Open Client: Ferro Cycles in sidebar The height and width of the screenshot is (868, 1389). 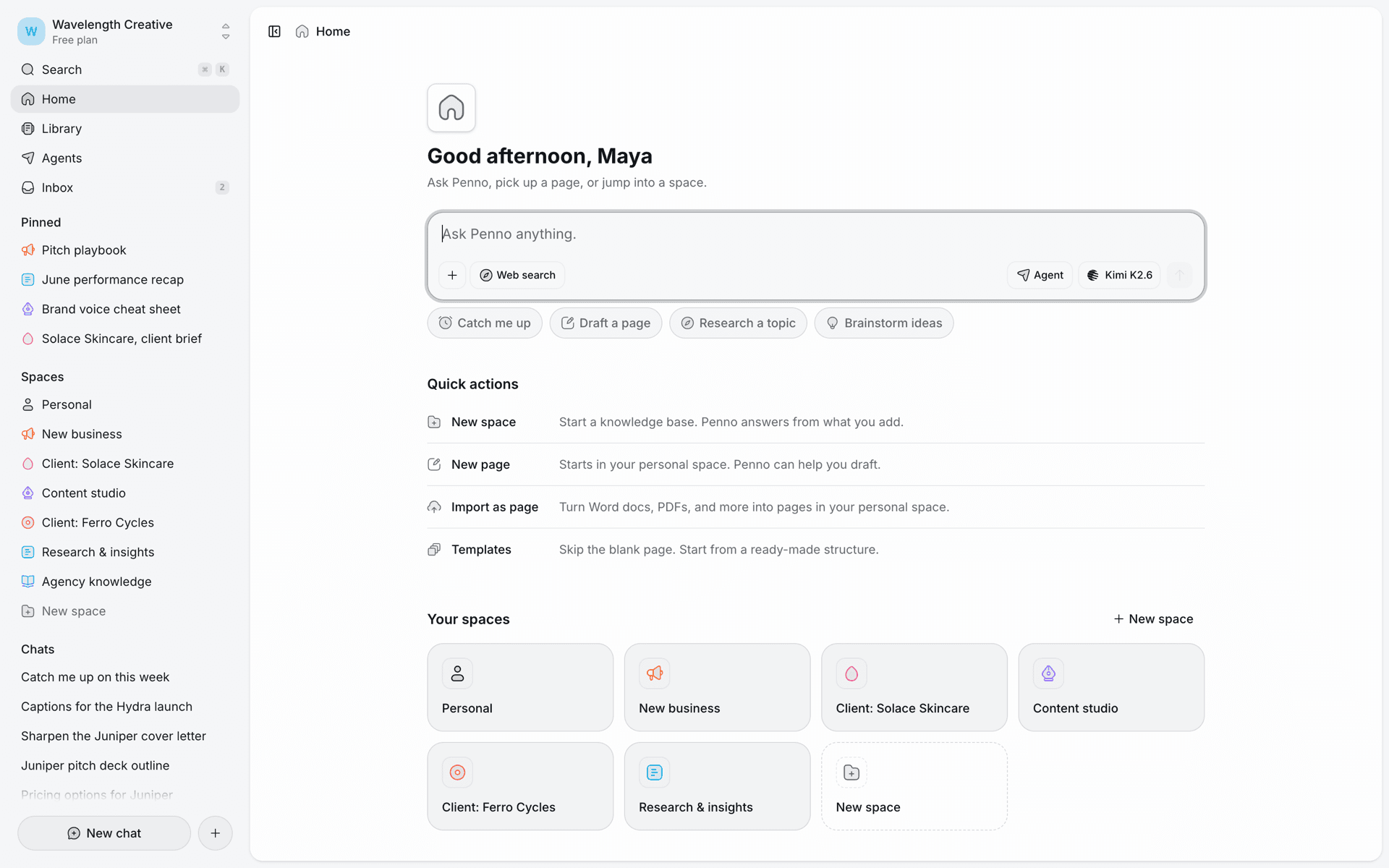[x=124, y=522]
